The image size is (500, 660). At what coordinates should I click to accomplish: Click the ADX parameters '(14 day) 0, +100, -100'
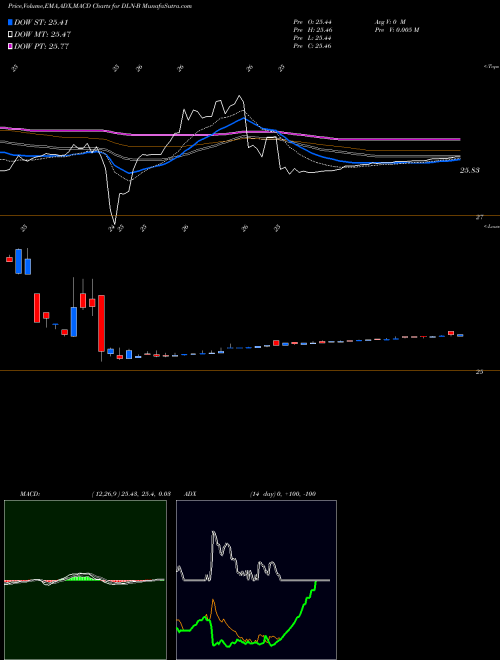[283, 494]
